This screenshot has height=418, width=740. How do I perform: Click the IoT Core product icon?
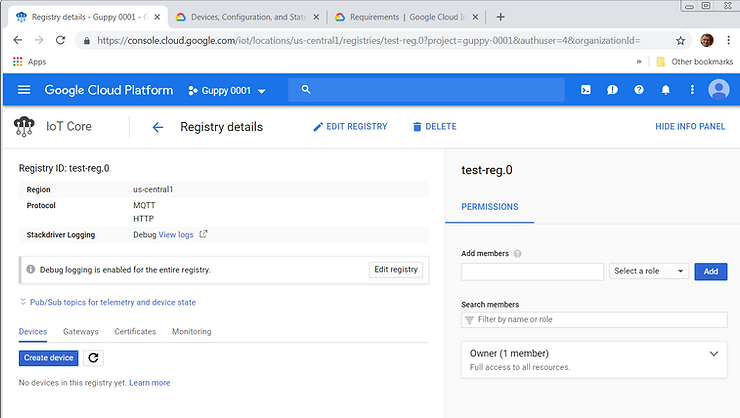(24, 127)
